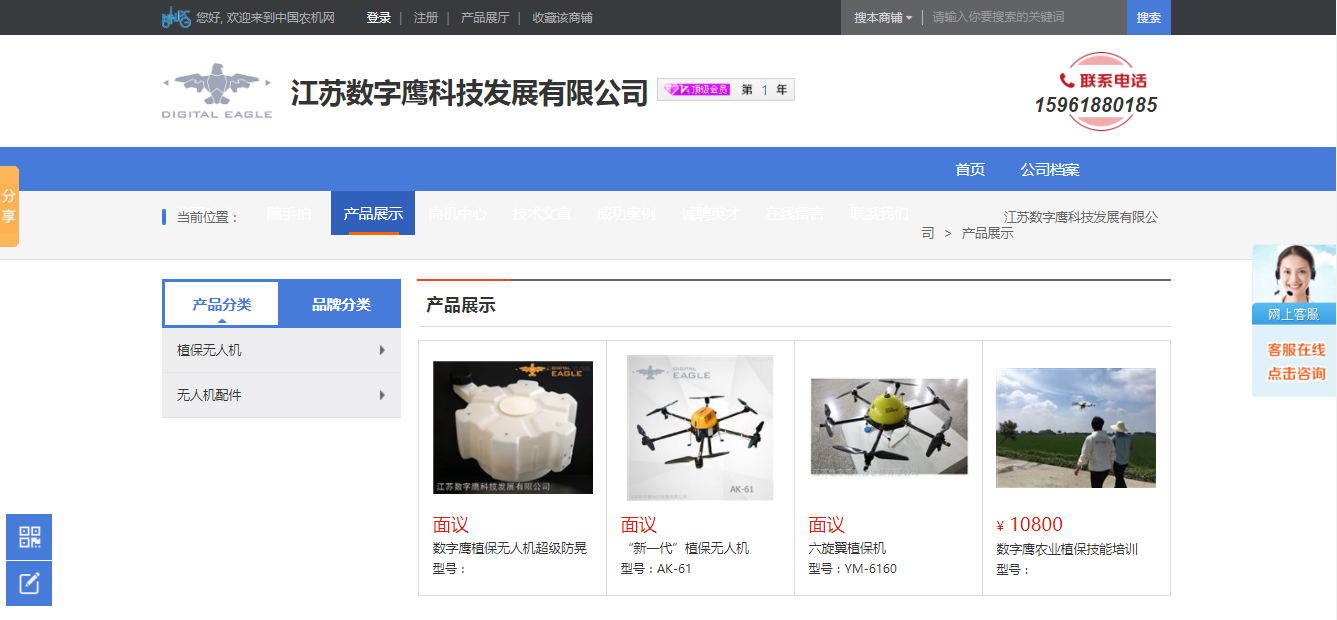Viewport: 1337px width, 620px height.
Task: Open the 技术文章 nav item
Action: click(x=542, y=213)
